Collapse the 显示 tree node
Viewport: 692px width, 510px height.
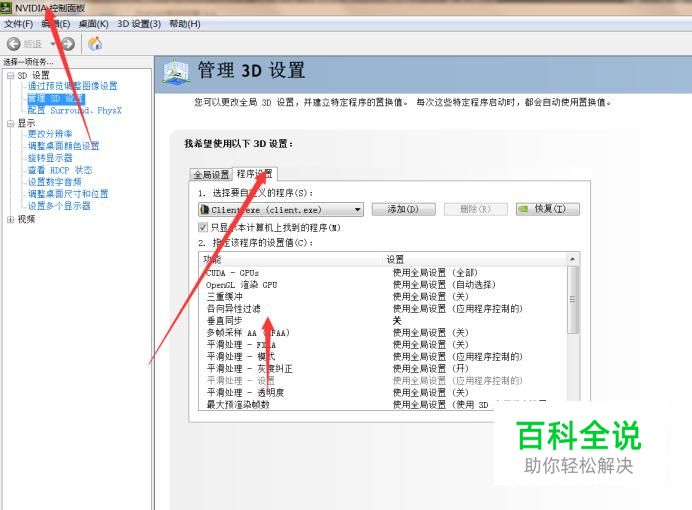point(10,124)
